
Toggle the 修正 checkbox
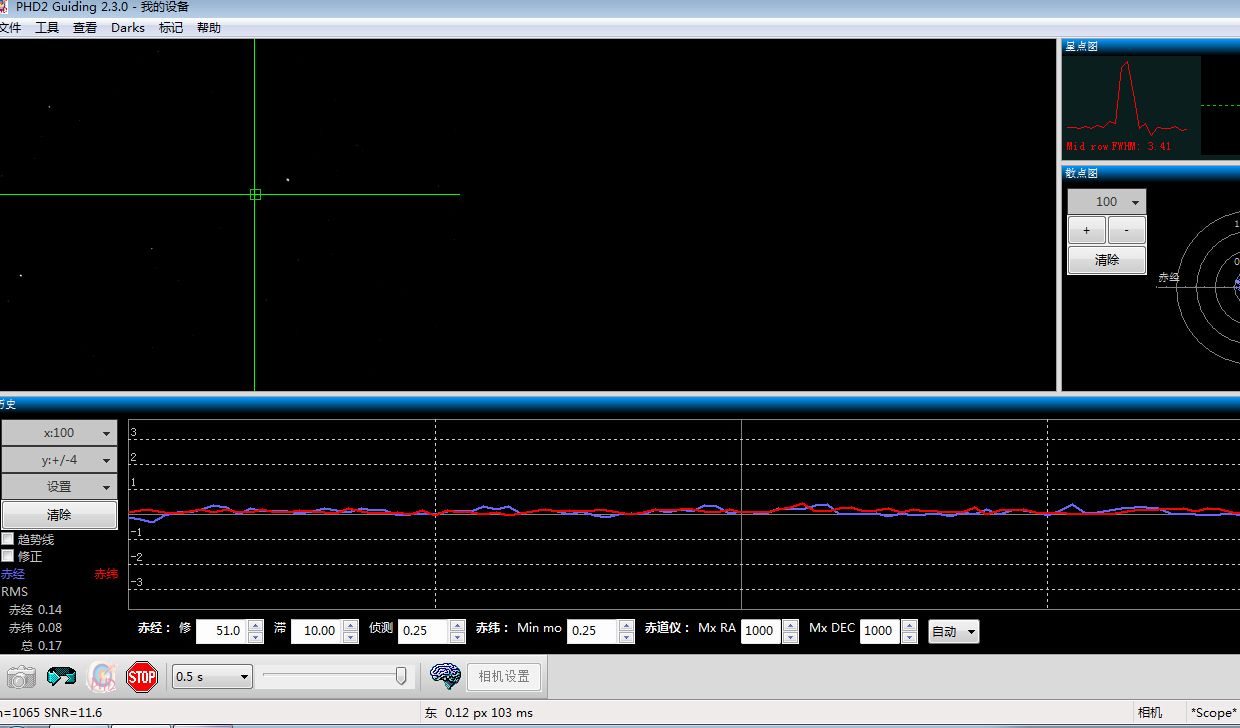[8, 556]
